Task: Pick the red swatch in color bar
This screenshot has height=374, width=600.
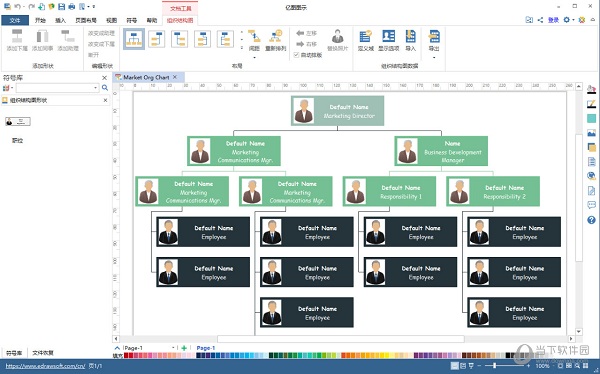Action: [x=126, y=356]
